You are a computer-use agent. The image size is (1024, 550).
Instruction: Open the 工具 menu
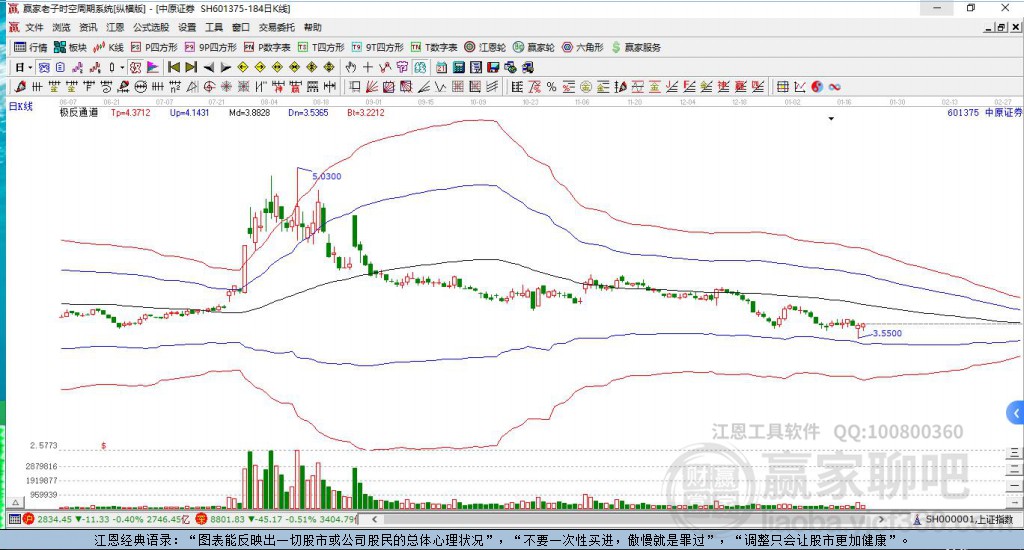[214, 27]
